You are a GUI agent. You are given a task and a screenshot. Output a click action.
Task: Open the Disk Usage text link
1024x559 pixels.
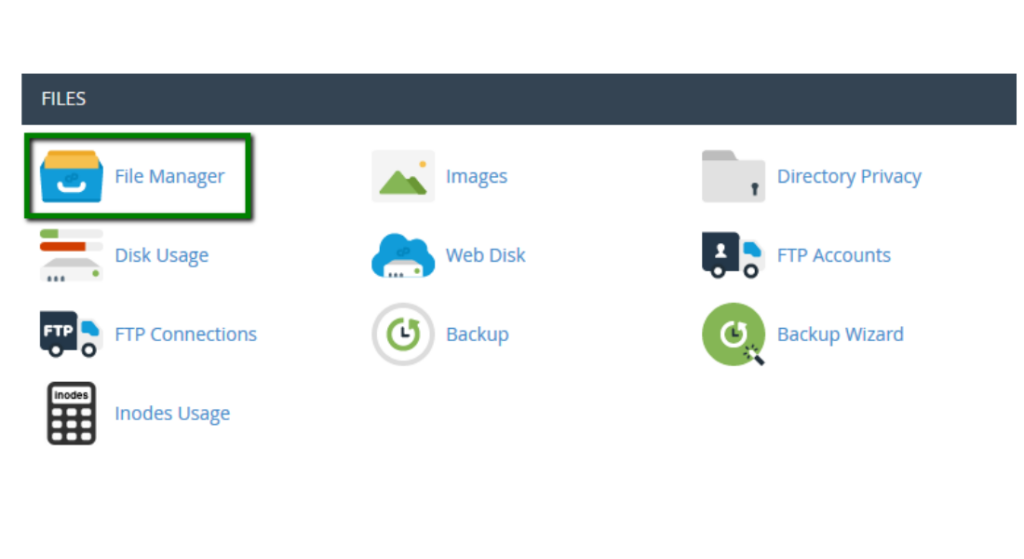161,256
